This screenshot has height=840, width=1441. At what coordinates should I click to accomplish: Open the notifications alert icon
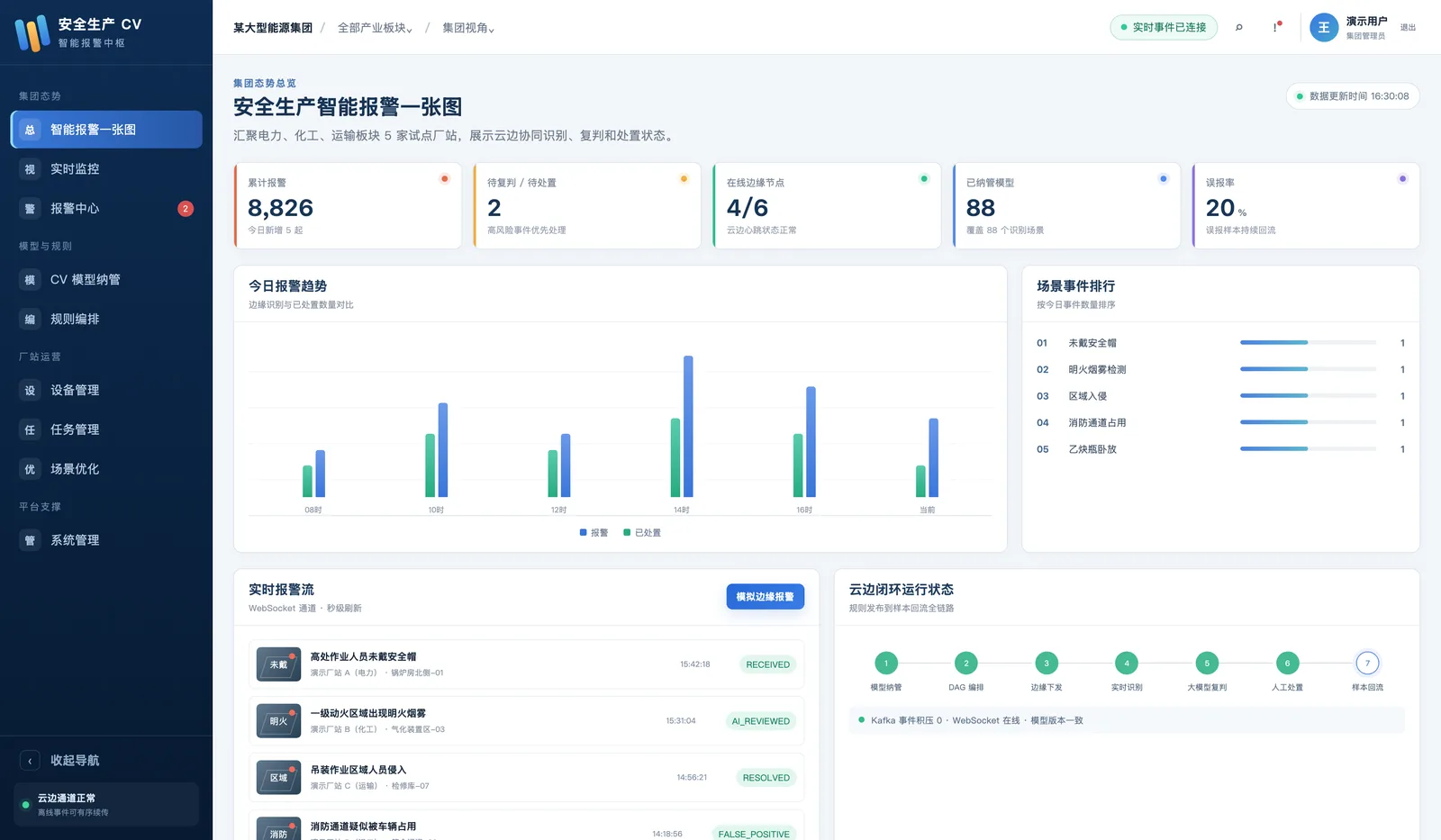click(x=1275, y=28)
